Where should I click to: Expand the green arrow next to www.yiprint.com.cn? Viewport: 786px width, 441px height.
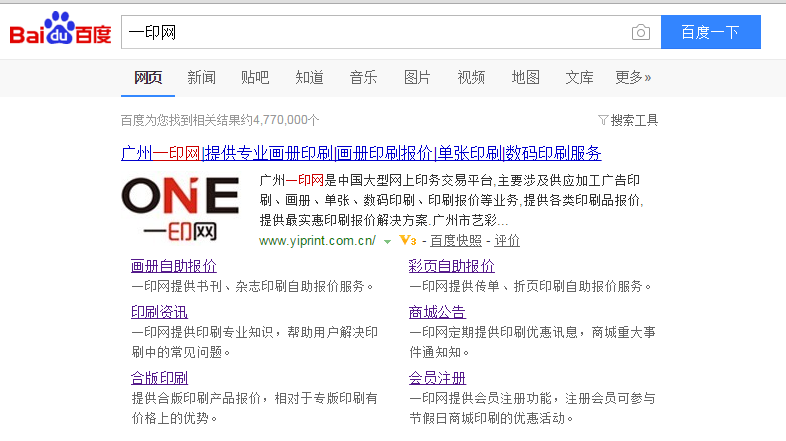tap(387, 242)
